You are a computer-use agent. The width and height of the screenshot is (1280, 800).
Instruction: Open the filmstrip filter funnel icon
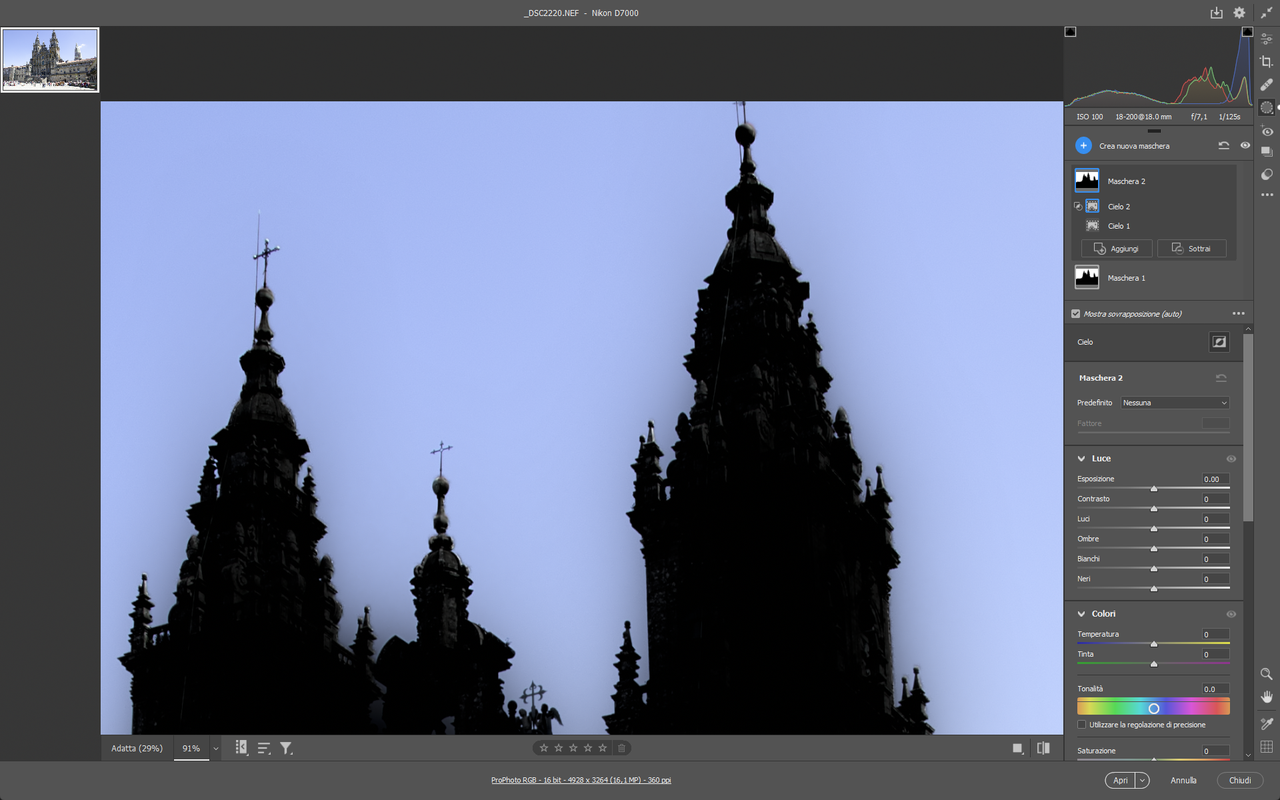pos(286,748)
